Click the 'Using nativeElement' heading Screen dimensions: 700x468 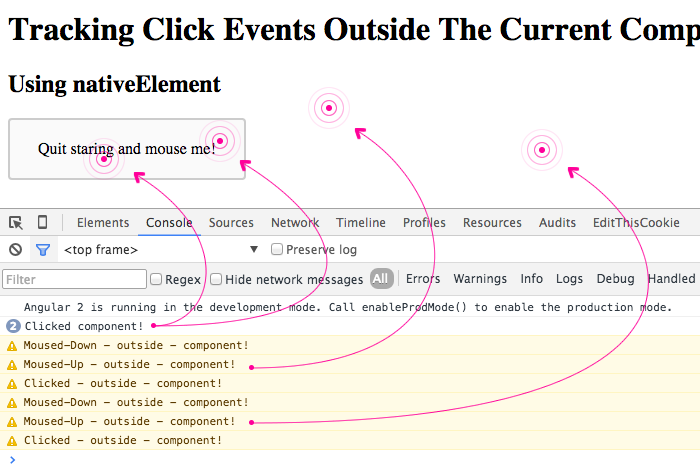click(115, 84)
